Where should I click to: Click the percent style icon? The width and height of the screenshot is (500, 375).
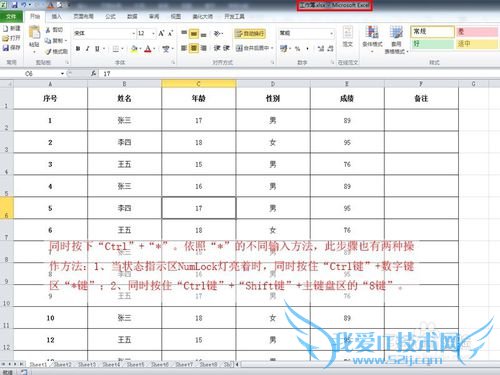pos(297,49)
